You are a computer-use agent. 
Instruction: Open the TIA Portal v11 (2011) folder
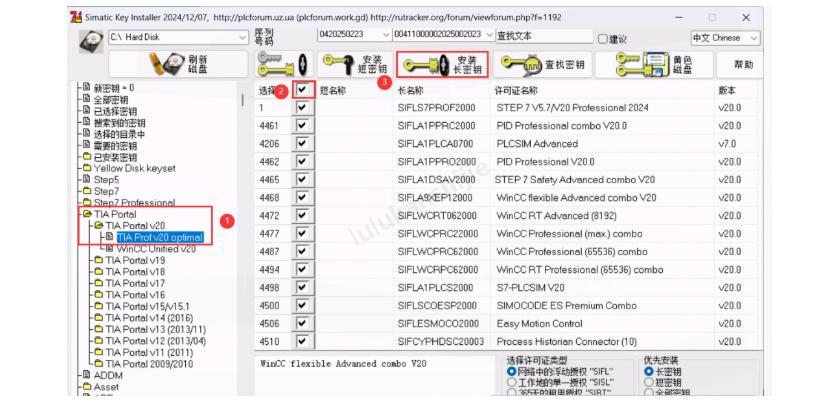click(x=149, y=352)
